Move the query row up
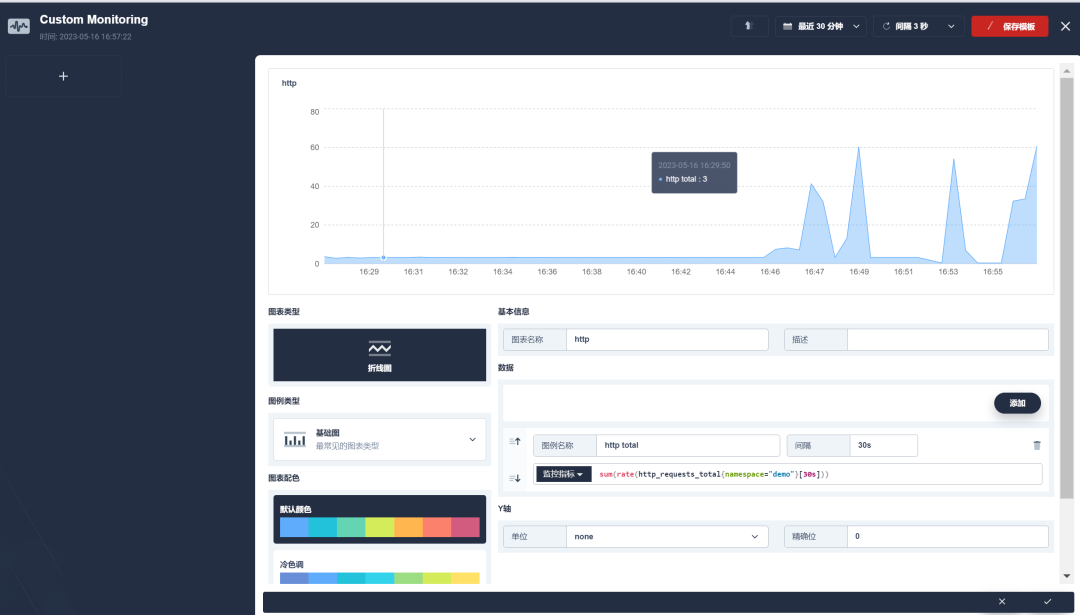This screenshot has width=1080, height=615. coord(515,441)
